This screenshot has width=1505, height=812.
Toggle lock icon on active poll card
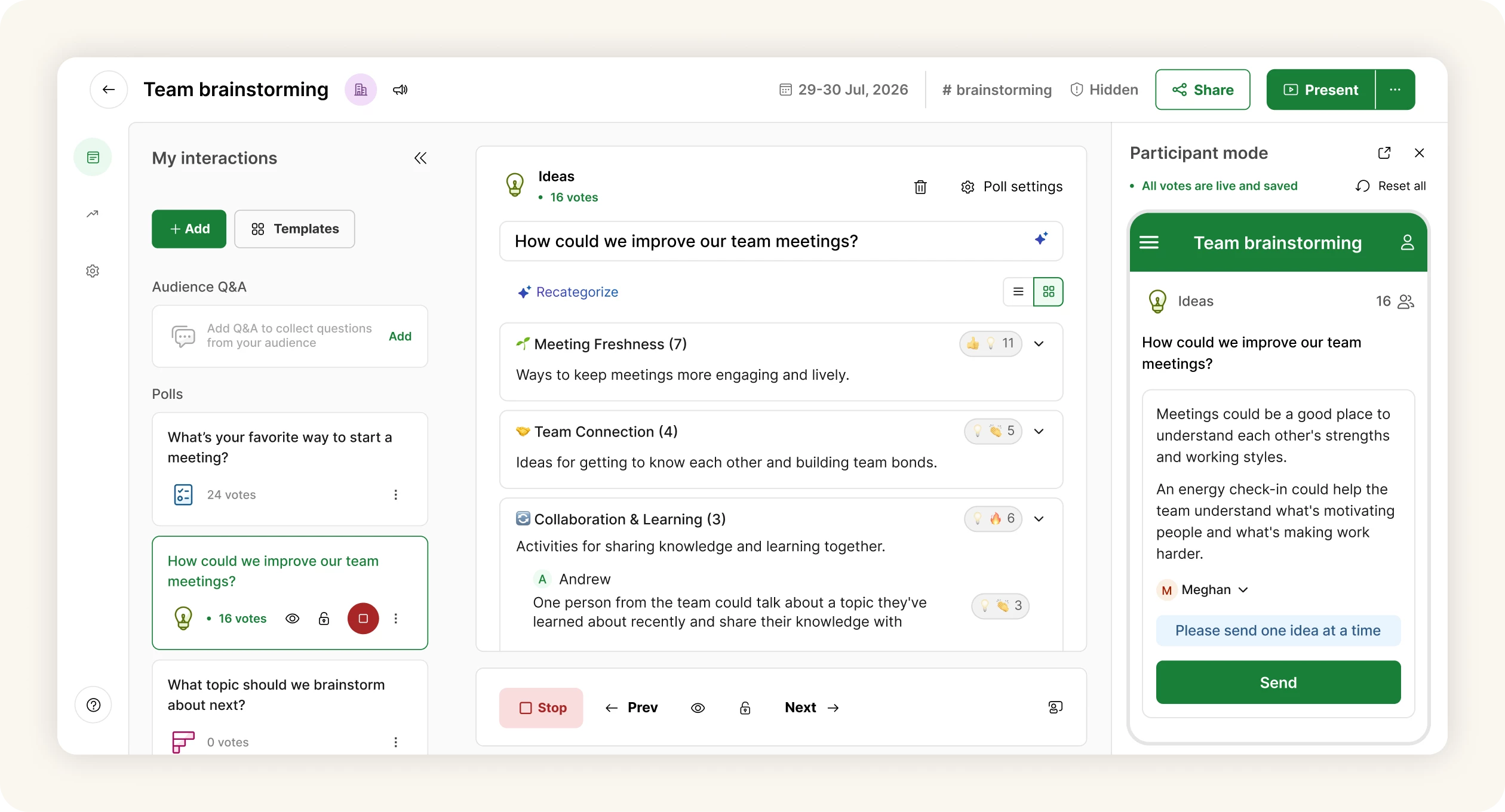coord(324,619)
